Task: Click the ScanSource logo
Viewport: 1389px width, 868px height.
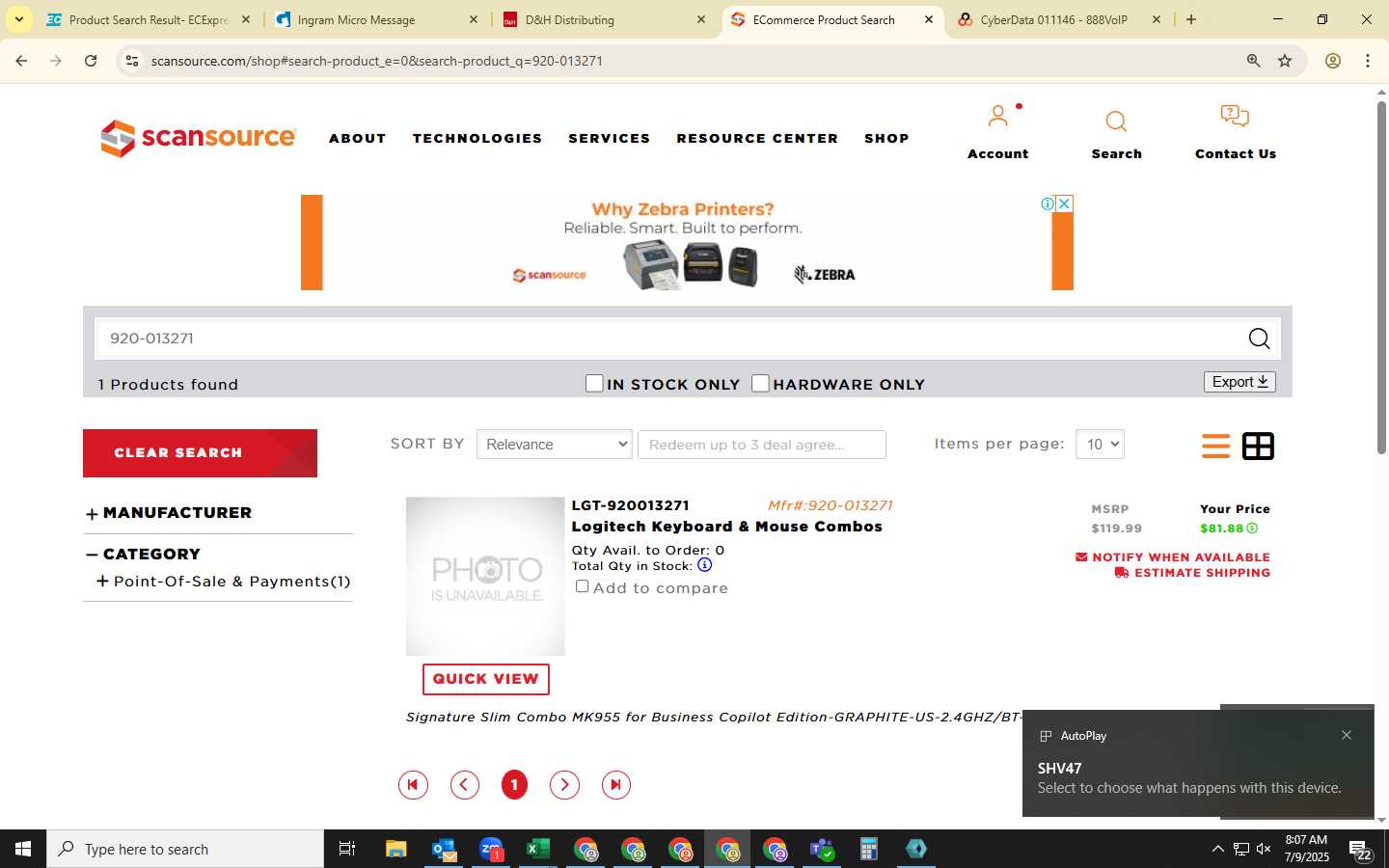Action: [199, 138]
